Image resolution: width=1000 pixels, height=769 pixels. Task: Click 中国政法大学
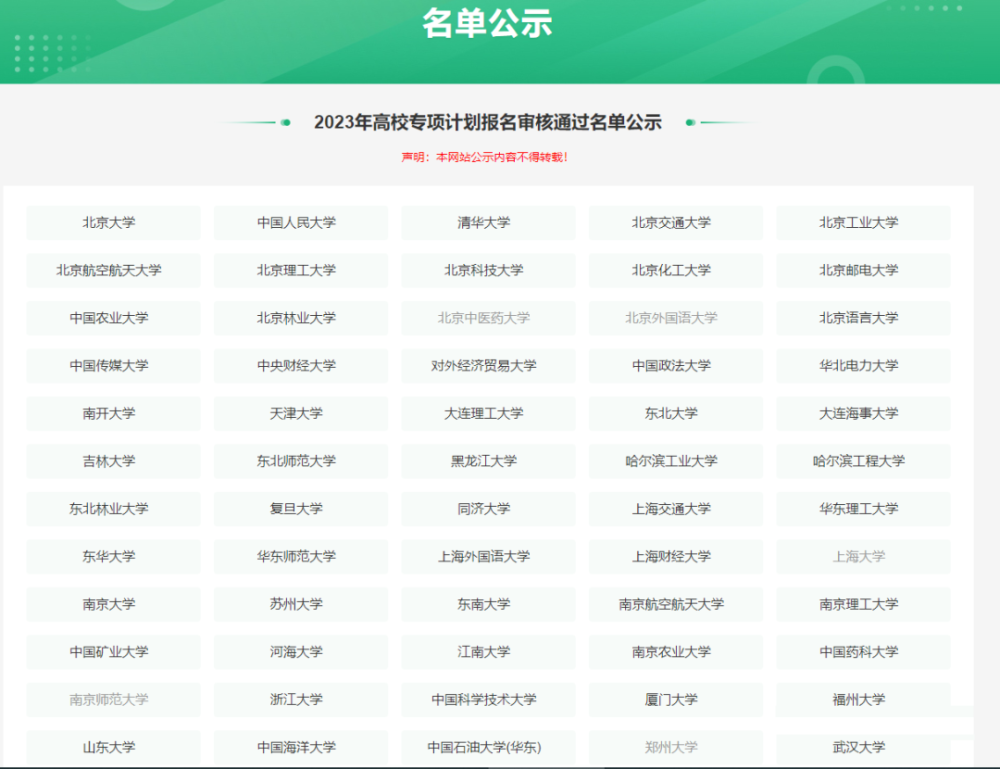[676, 366]
